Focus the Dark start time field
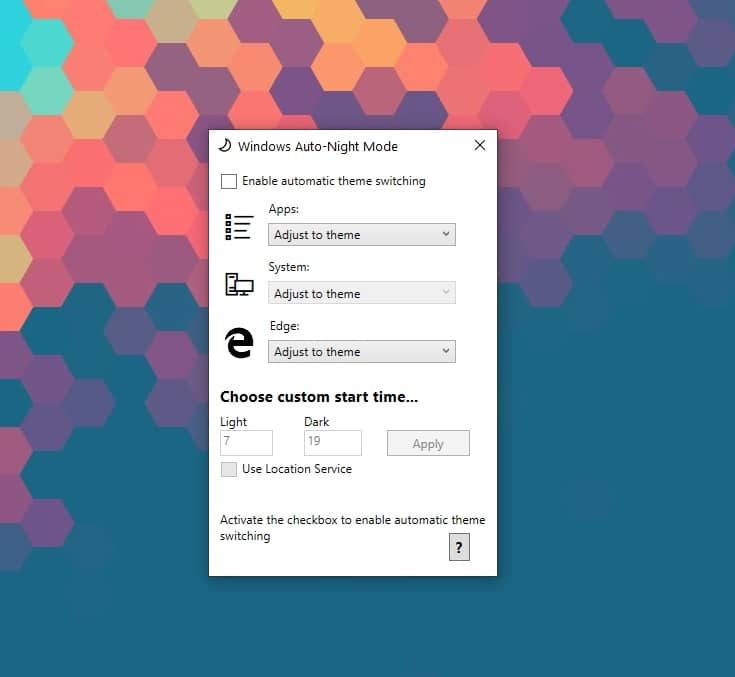Image resolution: width=735 pixels, height=677 pixels. click(333, 443)
